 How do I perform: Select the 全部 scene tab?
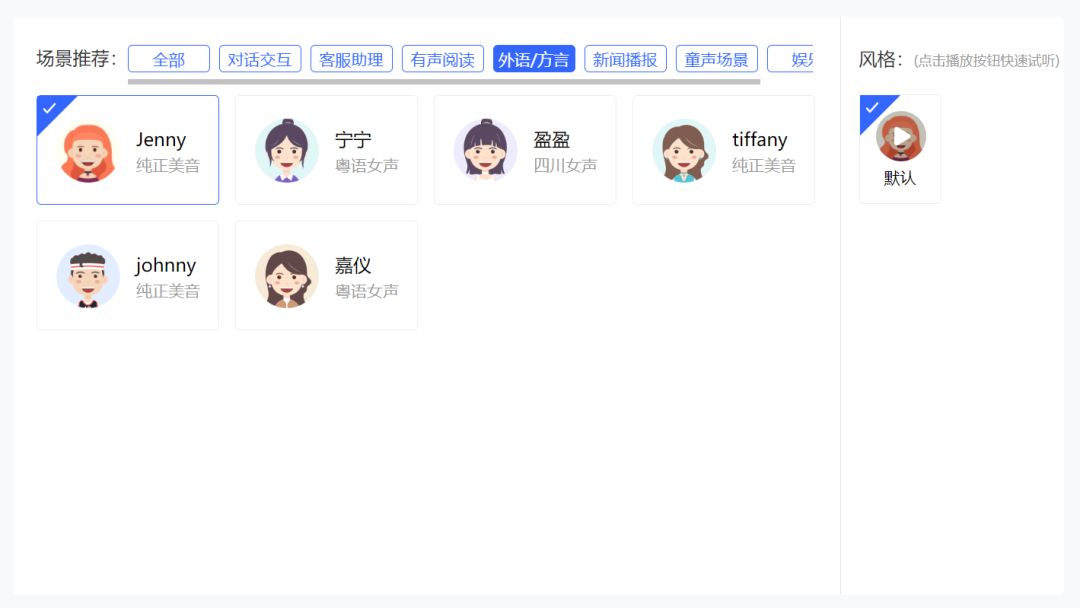[x=169, y=60]
